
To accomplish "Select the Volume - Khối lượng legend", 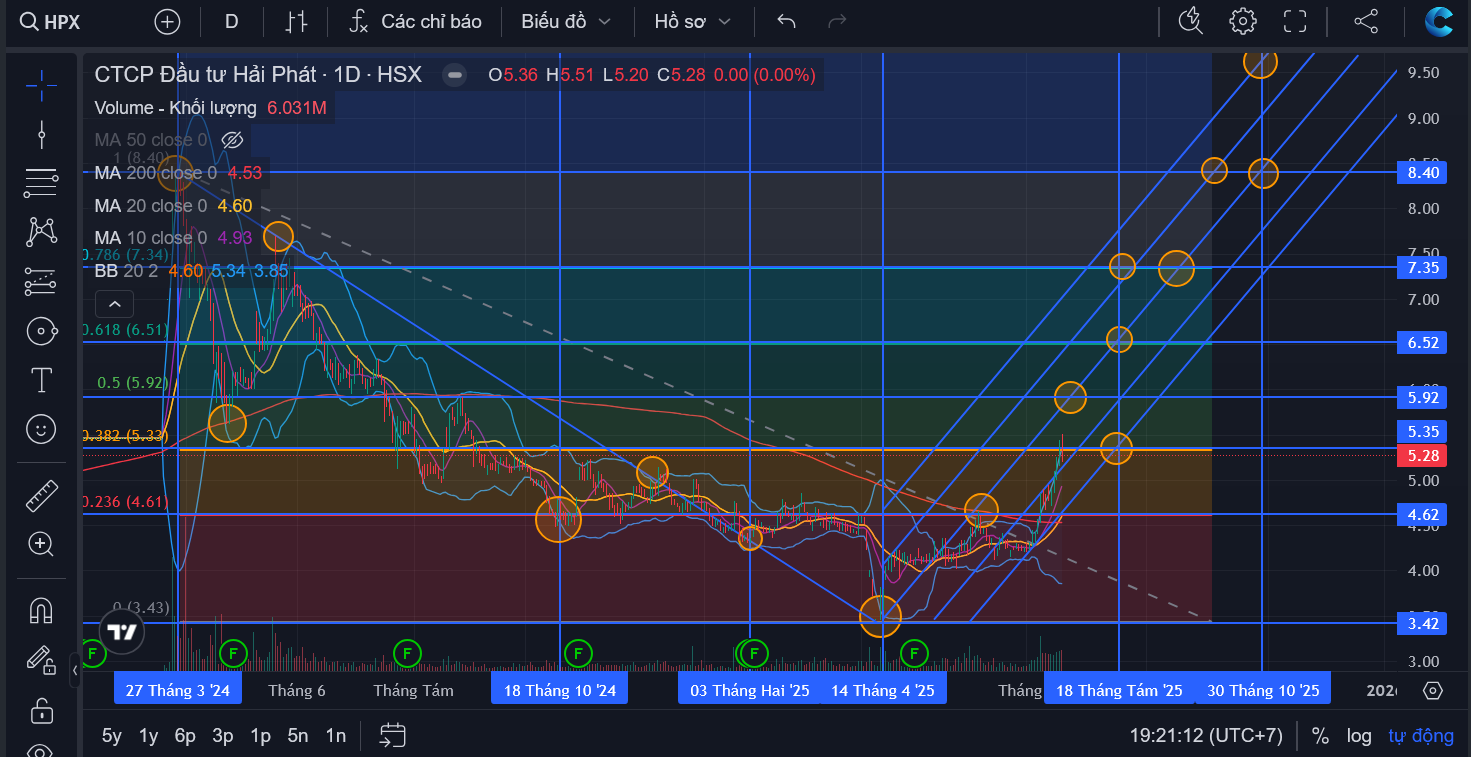I will click(211, 108).
